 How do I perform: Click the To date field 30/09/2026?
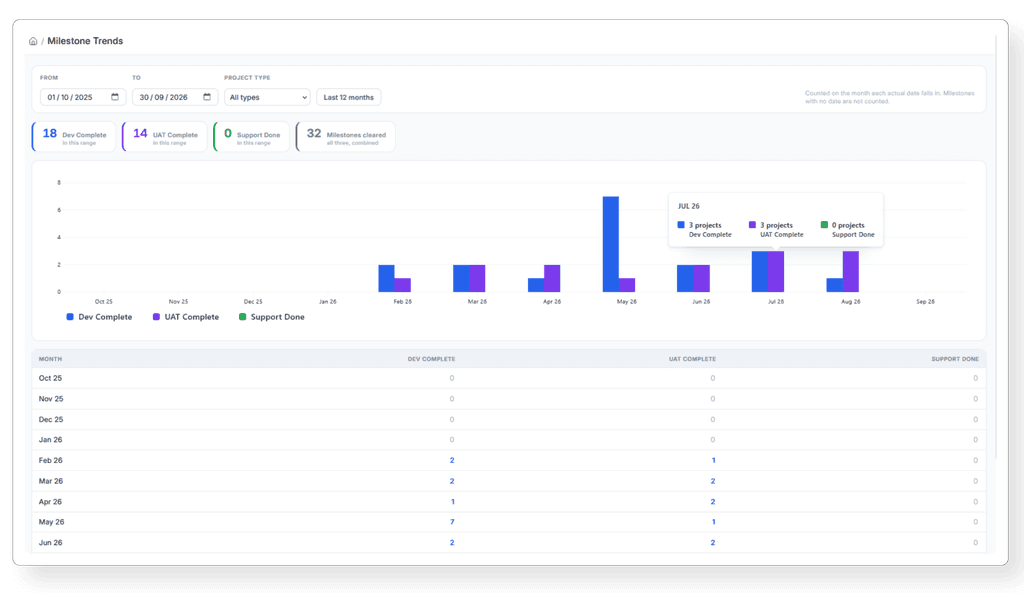174,97
